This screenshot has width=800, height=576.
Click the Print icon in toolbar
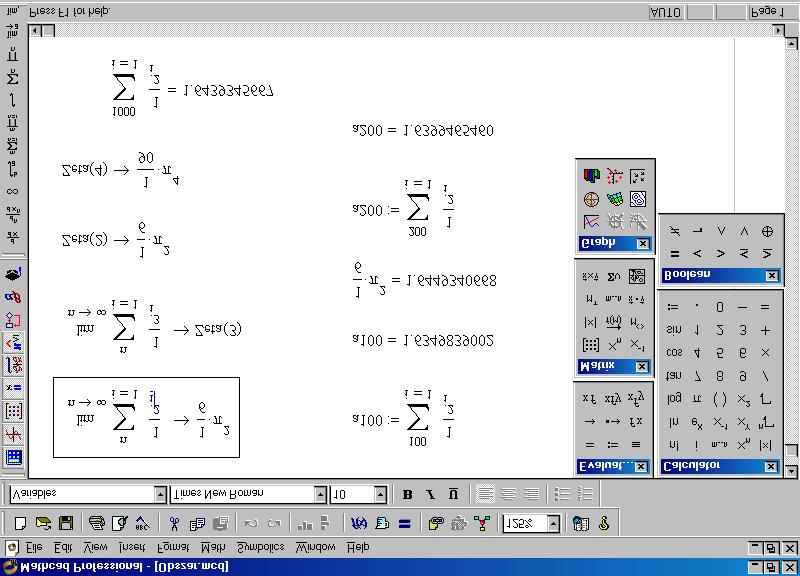pos(96,523)
